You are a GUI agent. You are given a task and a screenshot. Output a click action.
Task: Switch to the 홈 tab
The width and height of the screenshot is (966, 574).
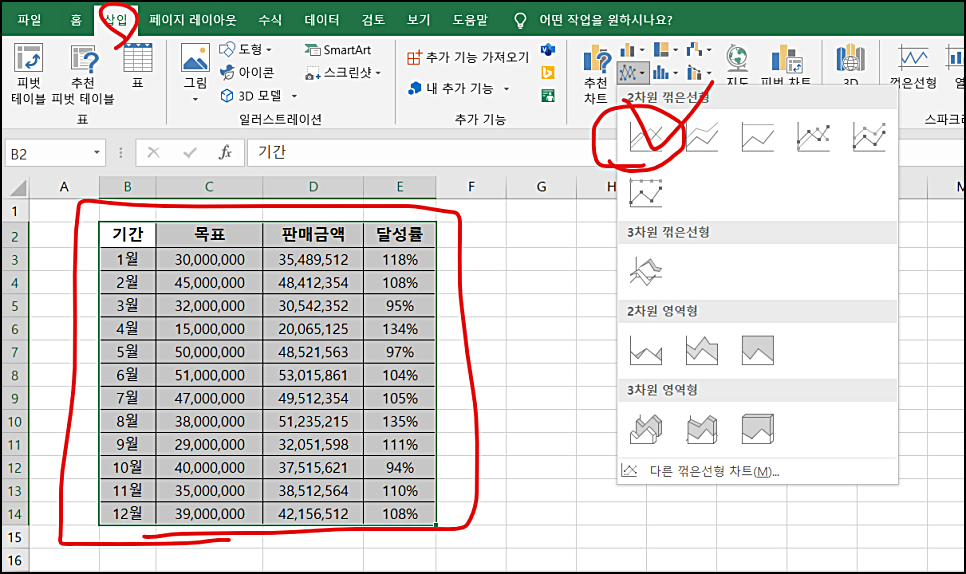pyautogui.click(x=76, y=20)
